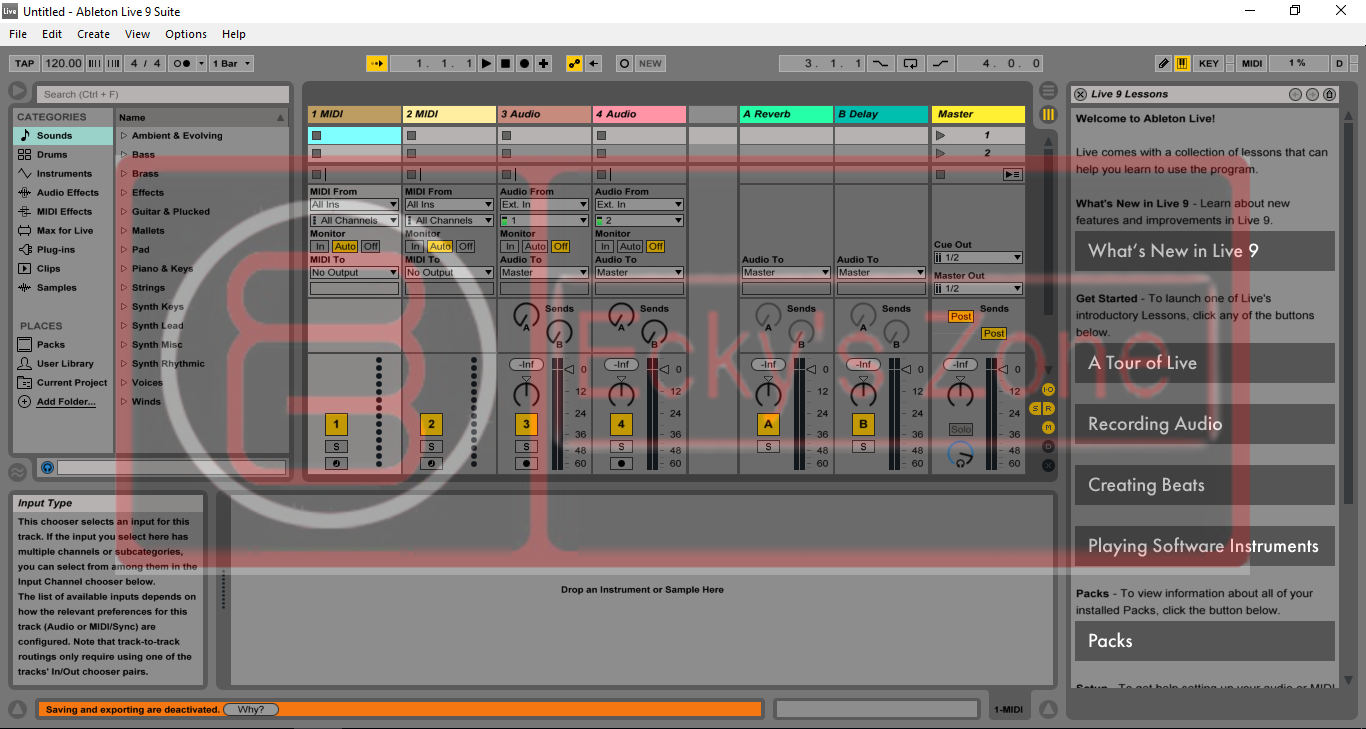Solo the 4 Audio track
Image resolution: width=1366 pixels, height=729 pixels.
620,446
